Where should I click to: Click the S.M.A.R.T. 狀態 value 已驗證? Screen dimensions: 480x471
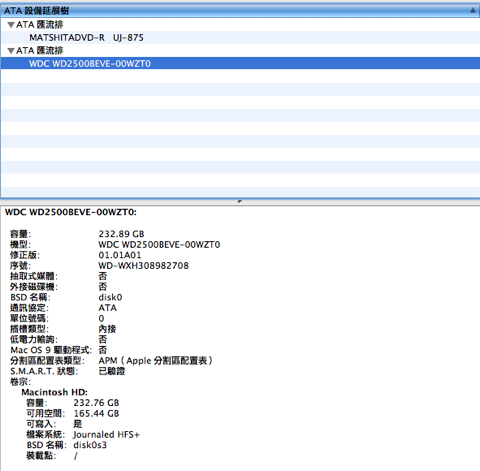112,371
